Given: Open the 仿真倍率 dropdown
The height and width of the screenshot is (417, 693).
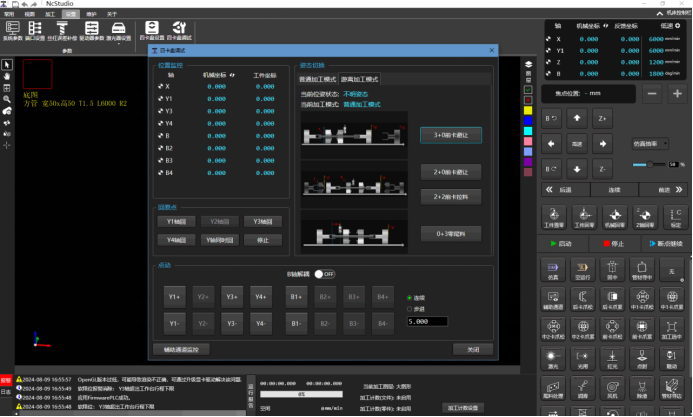Looking at the screenshot, I should (x=650, y=144).
